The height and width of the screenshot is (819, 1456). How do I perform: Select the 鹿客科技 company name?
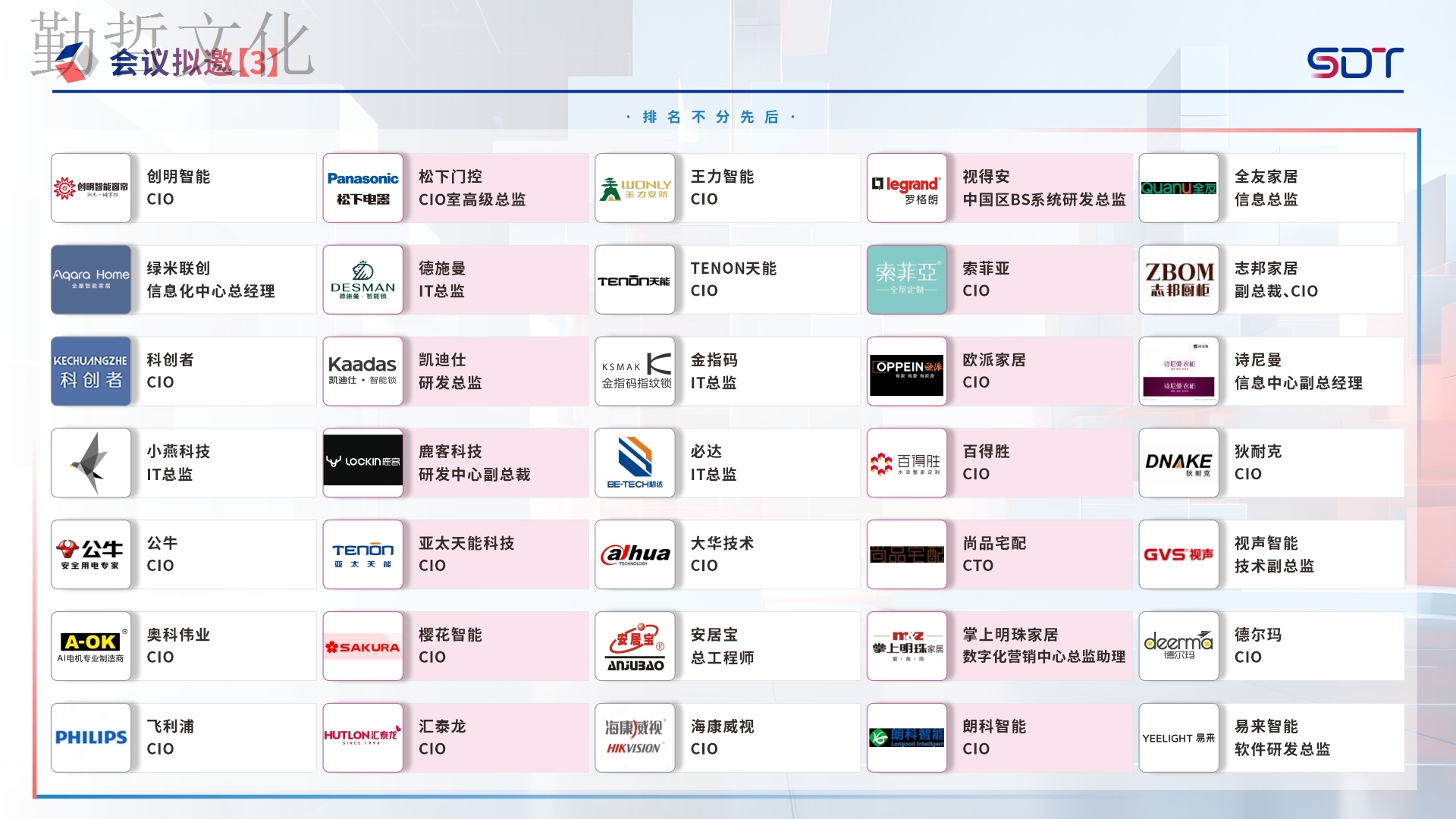(450, 451)
